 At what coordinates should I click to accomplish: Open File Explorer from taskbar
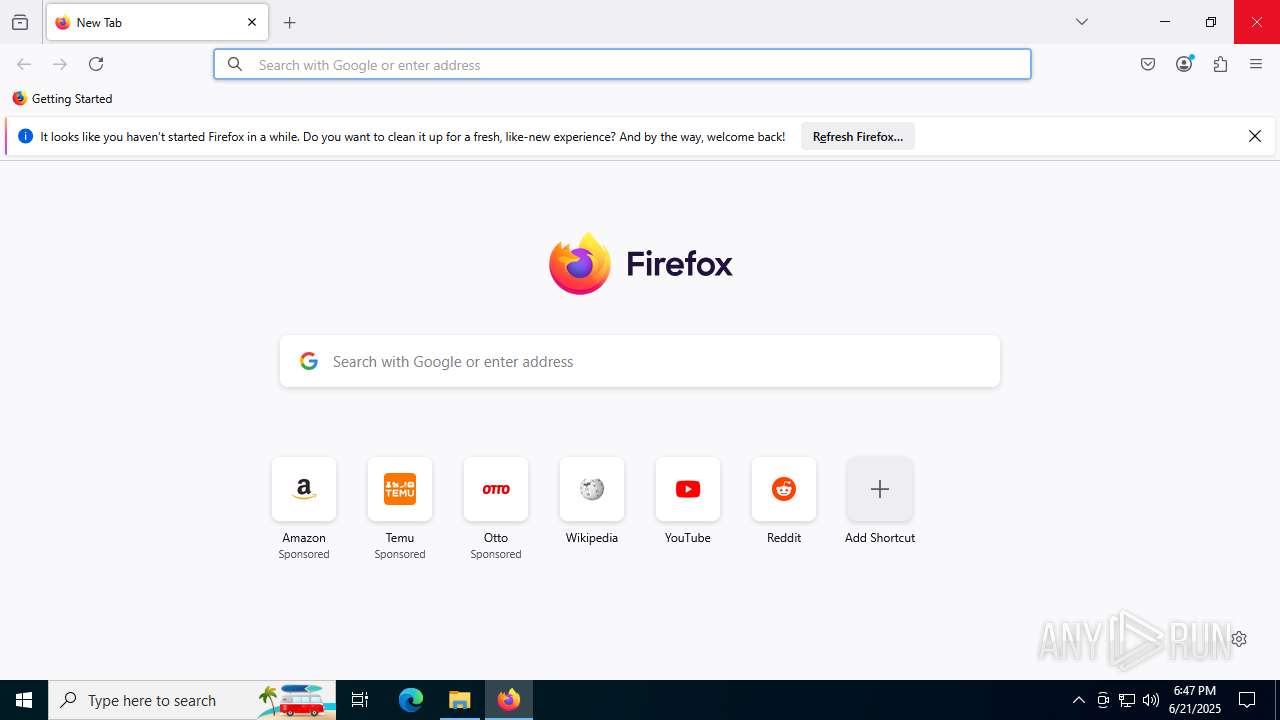[x=460, y=700]
